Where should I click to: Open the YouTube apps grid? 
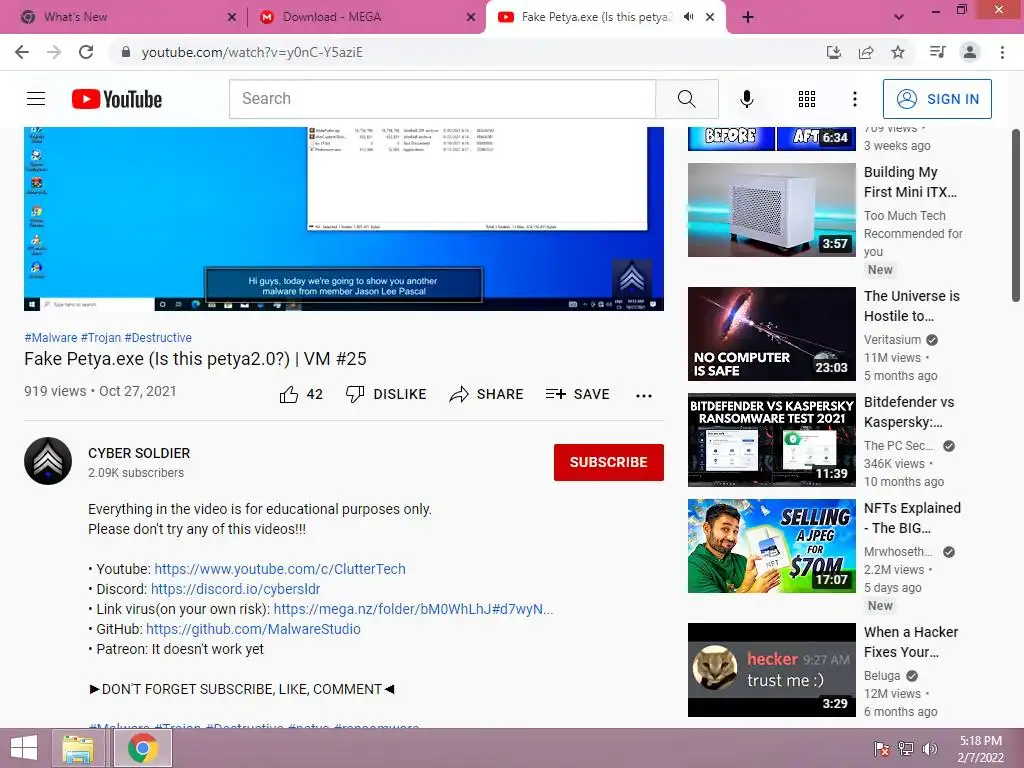(x=807, y=99)
